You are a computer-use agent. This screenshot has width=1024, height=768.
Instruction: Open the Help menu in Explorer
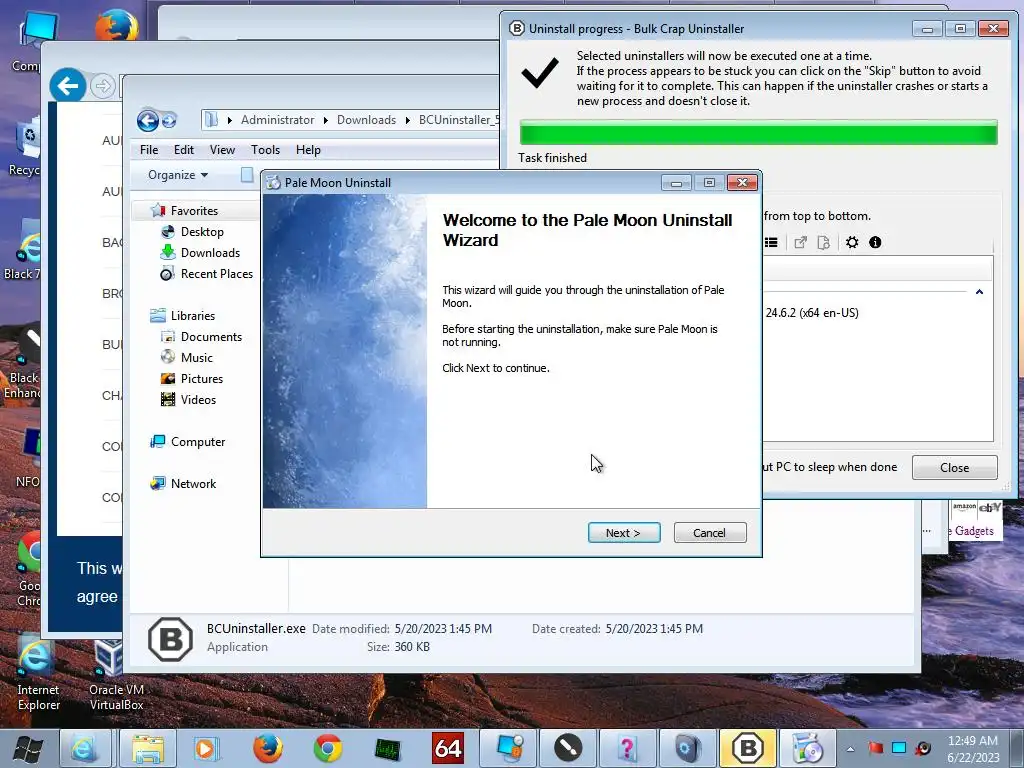308,150
